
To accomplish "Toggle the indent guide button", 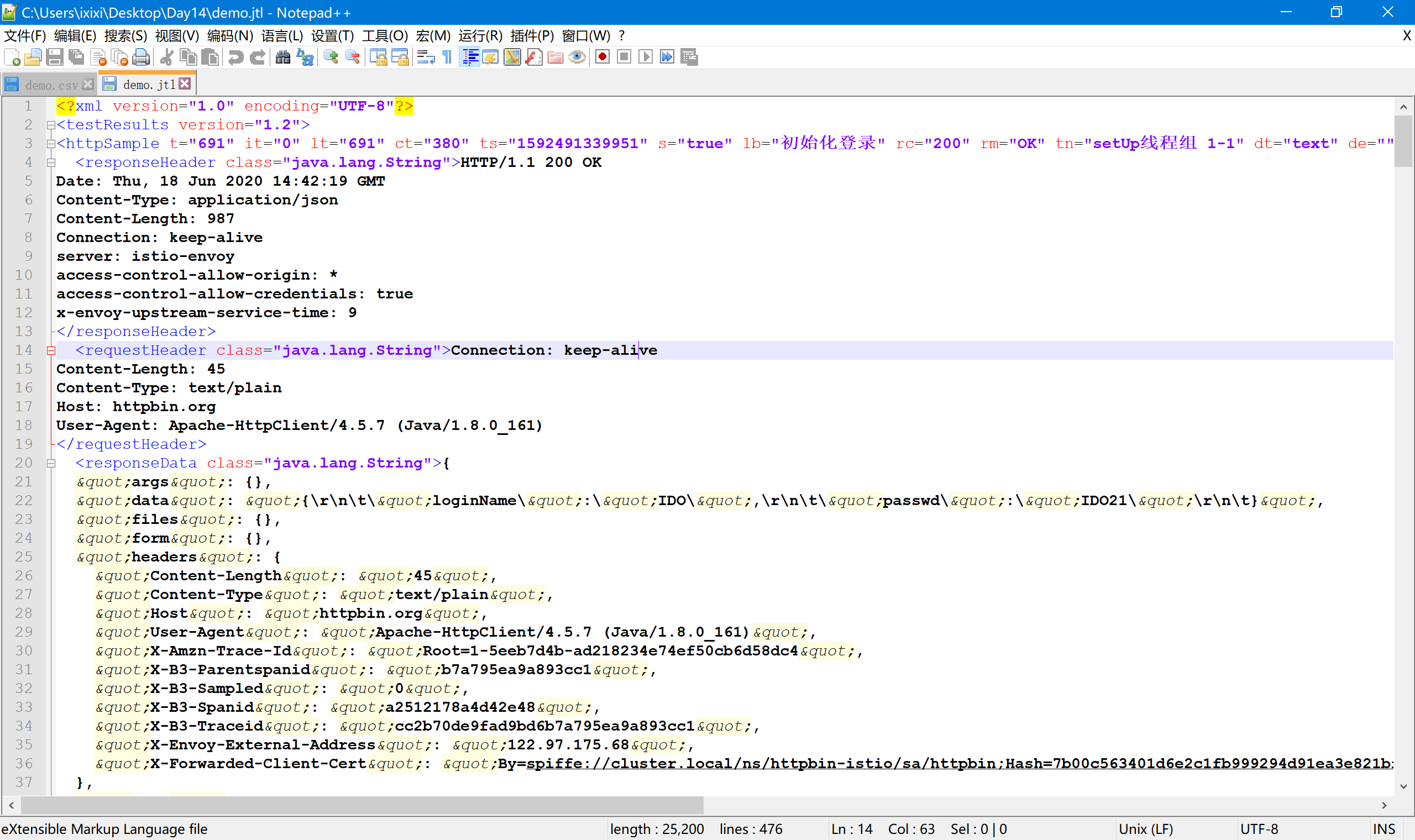I will pos(470,57).
